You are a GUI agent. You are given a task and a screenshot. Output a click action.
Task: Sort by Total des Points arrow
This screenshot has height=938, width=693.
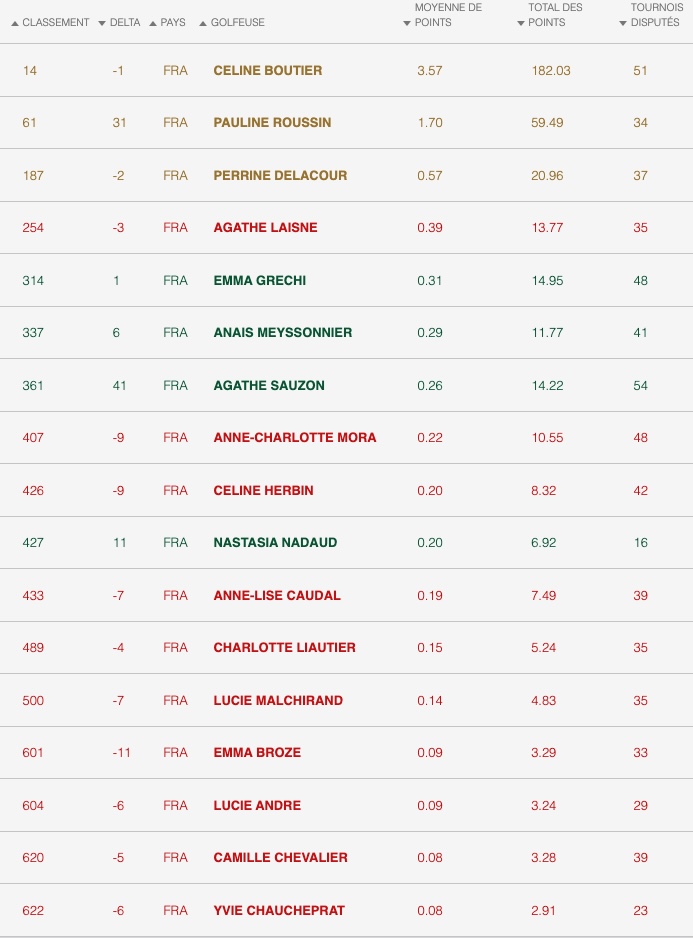521,23
